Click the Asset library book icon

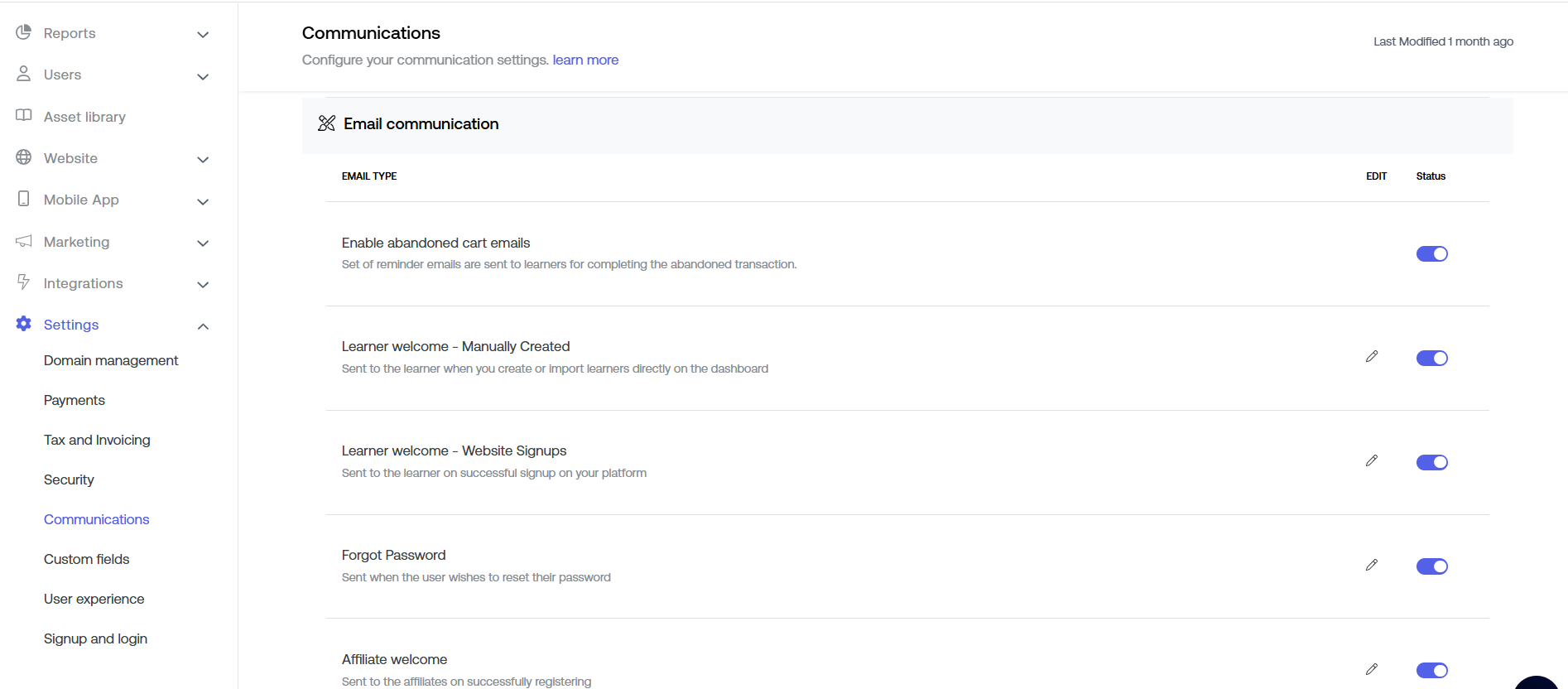tap(24, 116)
